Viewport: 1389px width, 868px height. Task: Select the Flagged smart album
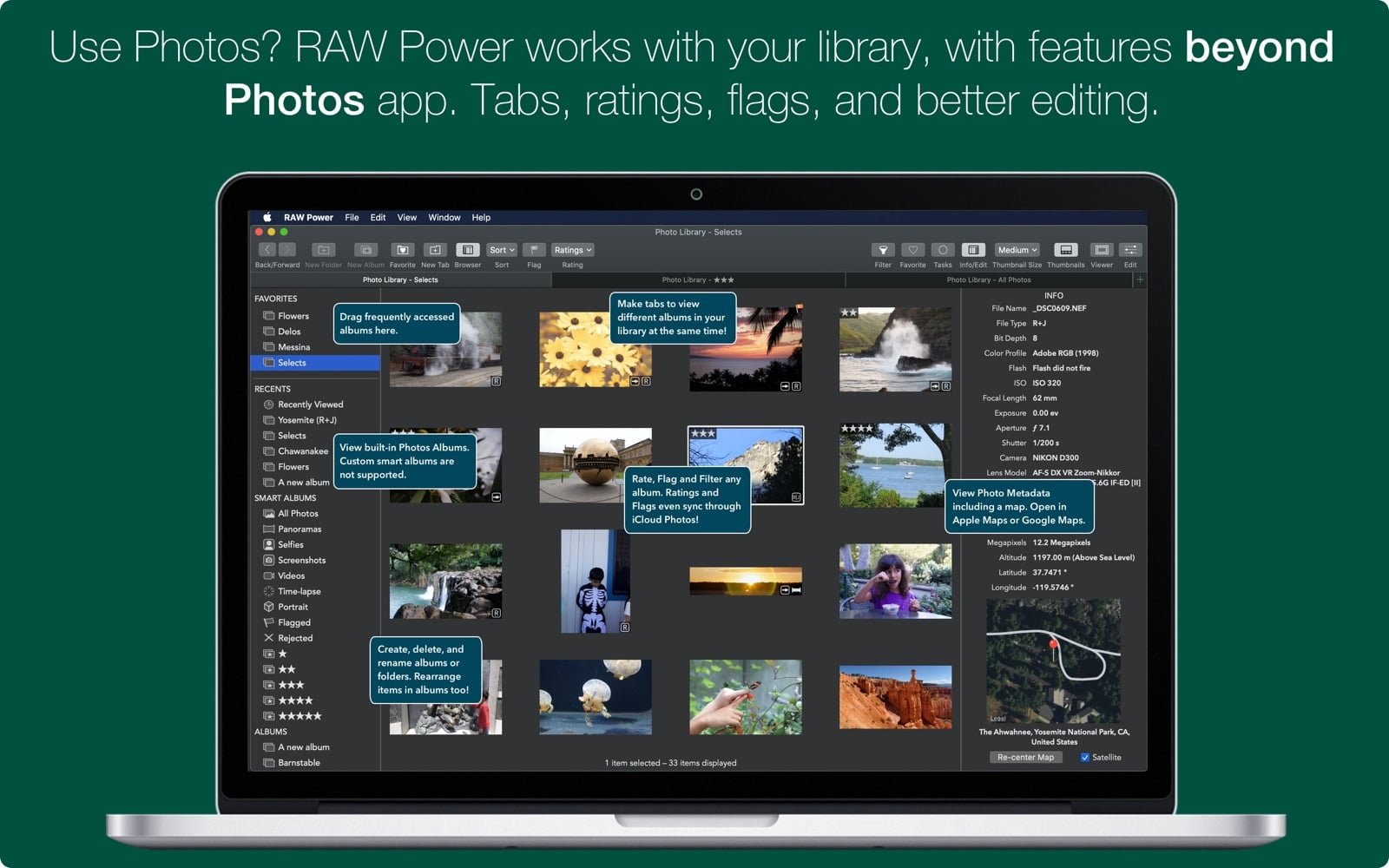294,622
